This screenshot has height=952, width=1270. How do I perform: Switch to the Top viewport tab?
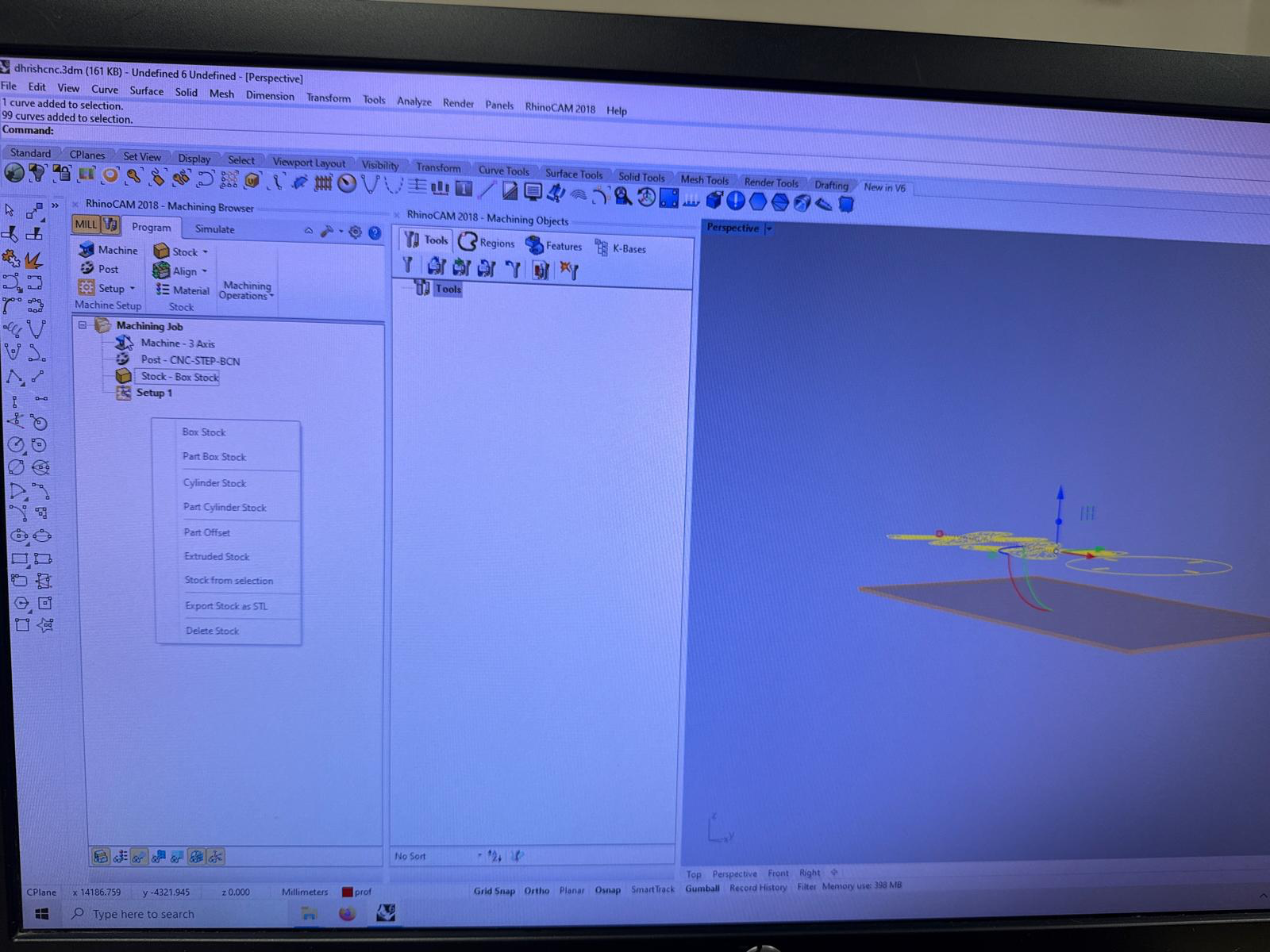694,874
